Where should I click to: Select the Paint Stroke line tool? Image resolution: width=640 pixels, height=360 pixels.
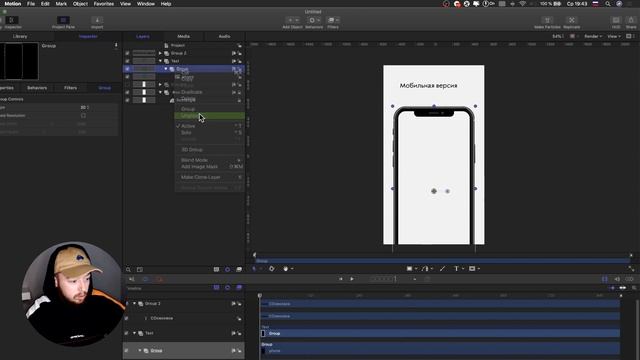(x=442, y=269)
